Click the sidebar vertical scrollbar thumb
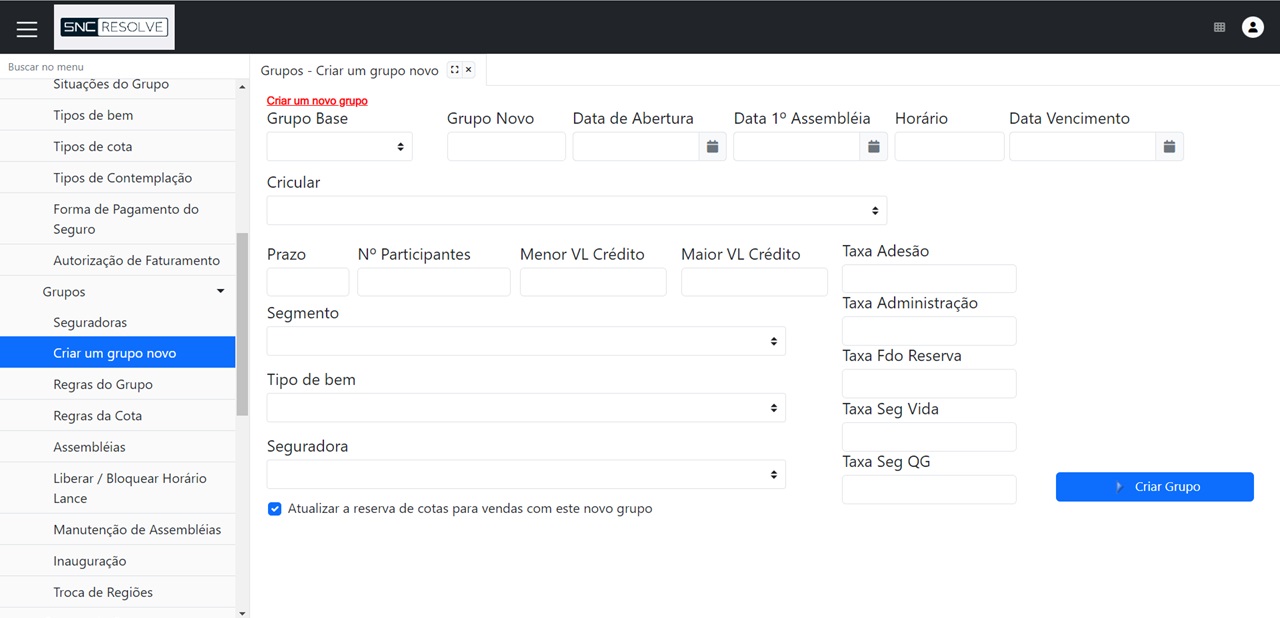 (x=241, y=325)
